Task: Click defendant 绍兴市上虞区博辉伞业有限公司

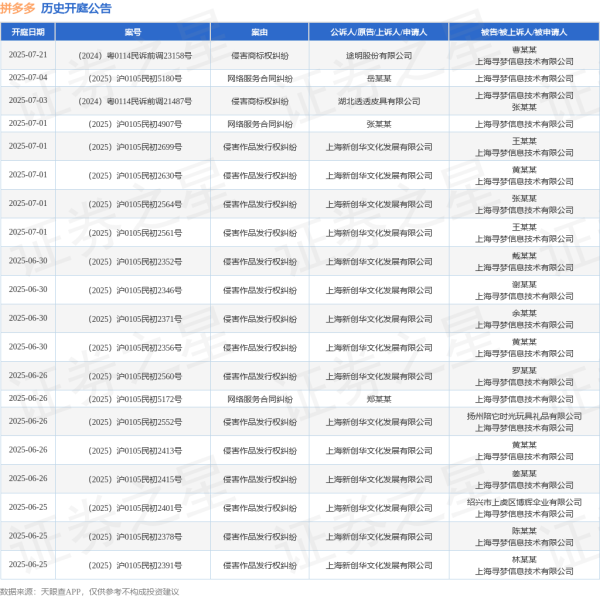Action: [x=524, y=502]
